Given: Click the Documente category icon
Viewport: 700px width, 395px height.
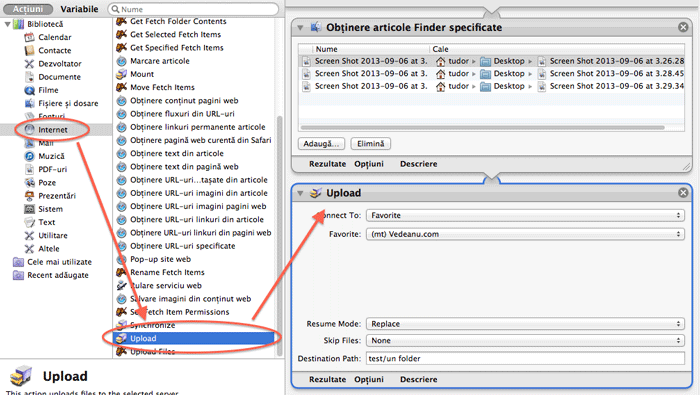Looking at the screenshot, I should pyautogui.click(x=29, y=77).
